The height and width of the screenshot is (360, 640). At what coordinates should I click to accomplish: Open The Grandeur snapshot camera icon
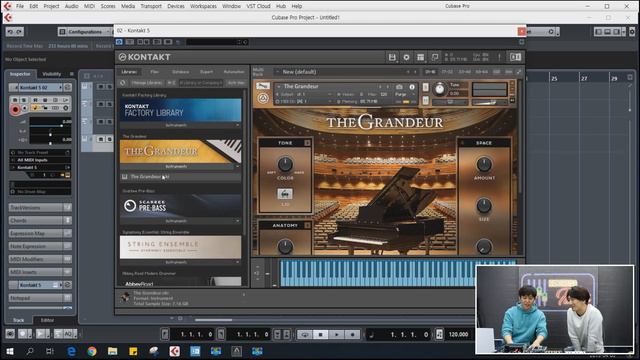399,87
